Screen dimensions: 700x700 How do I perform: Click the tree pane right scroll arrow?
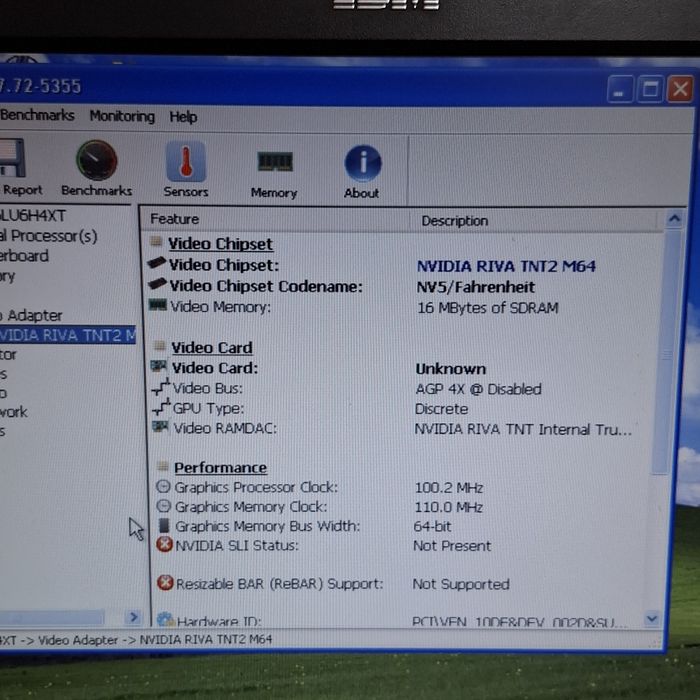pyautogui.click(x=133, y=617)
